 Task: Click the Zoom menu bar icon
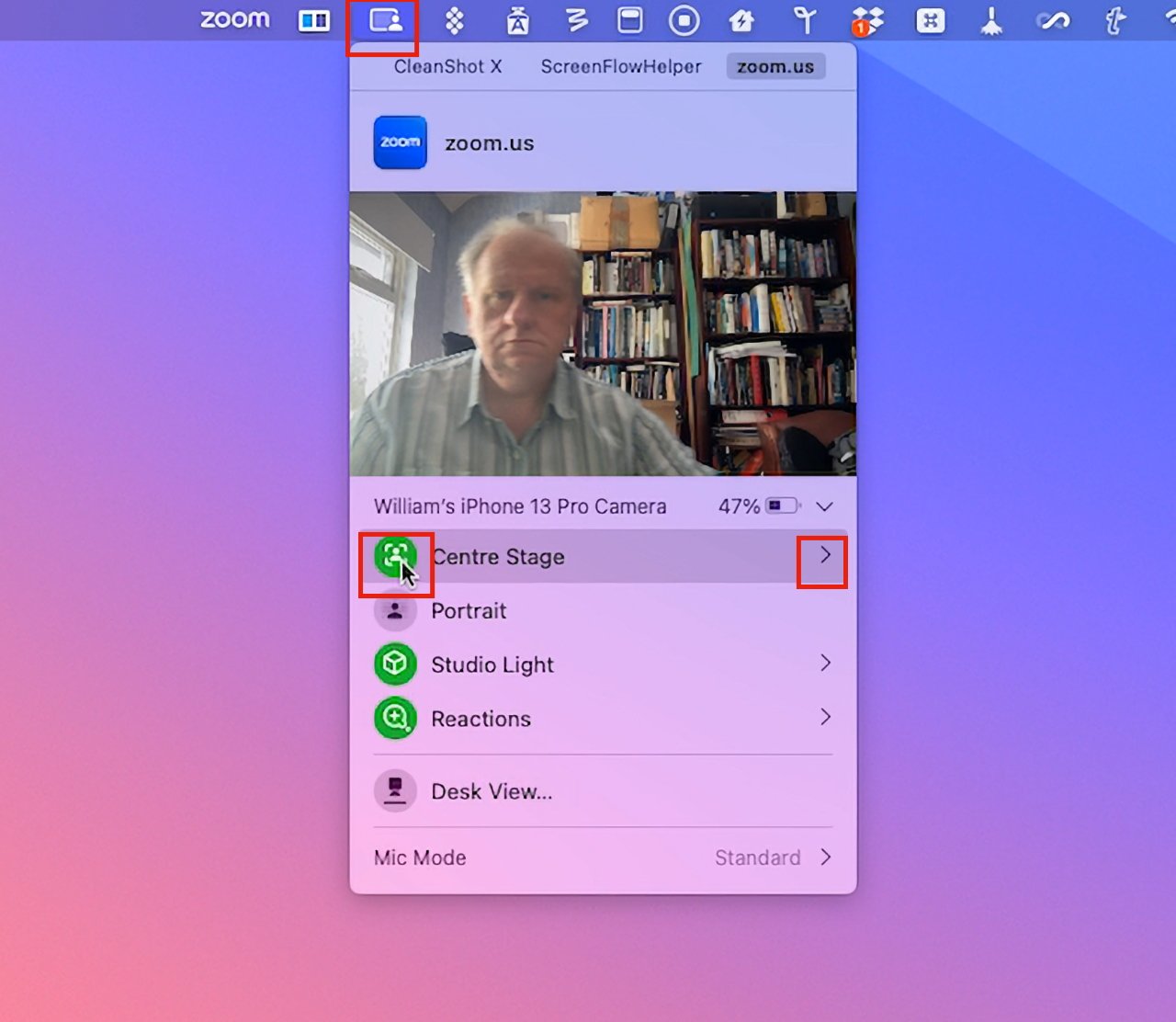pyautogui.click(x=235, y=20)
